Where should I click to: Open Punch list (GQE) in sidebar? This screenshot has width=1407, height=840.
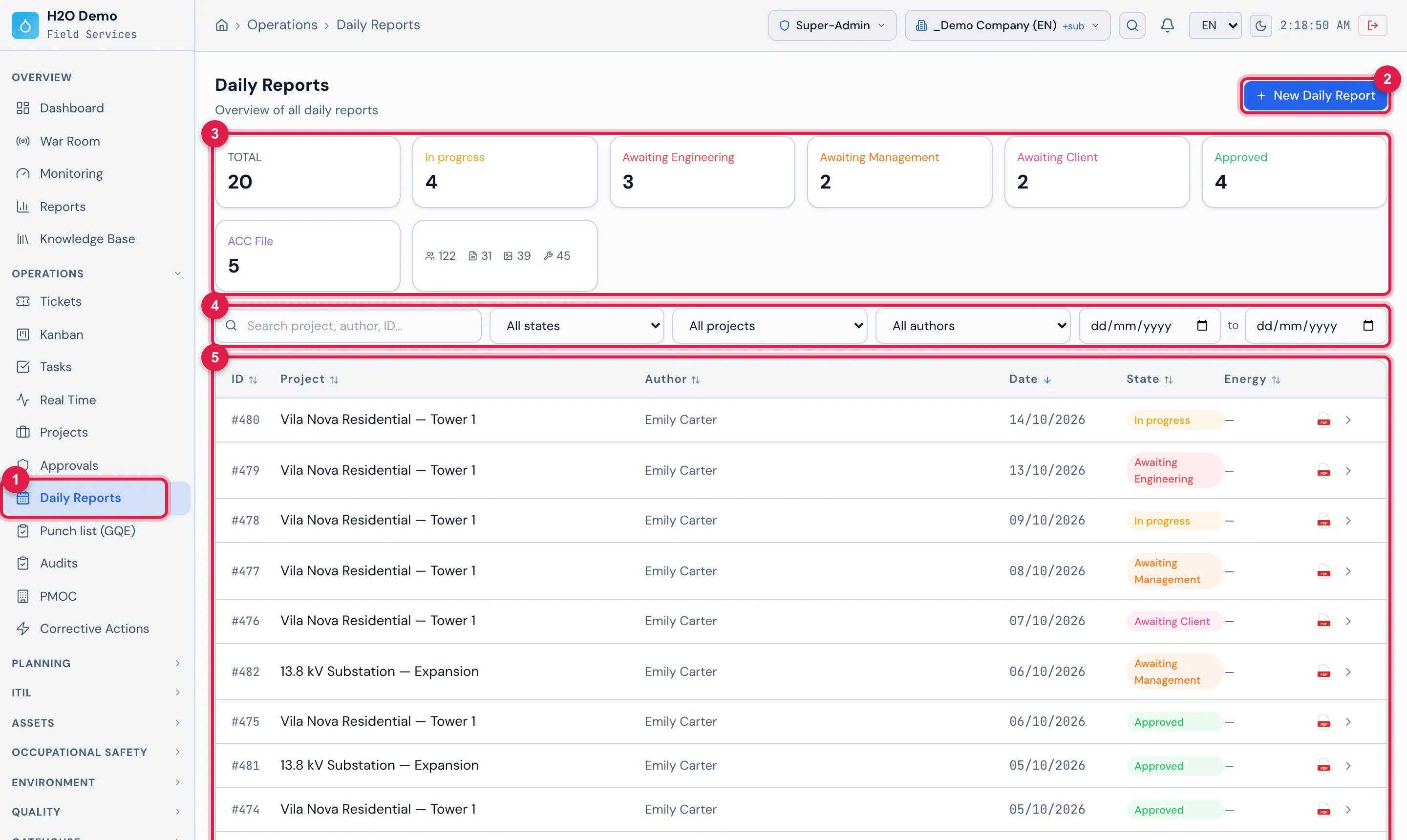[96, 531]
